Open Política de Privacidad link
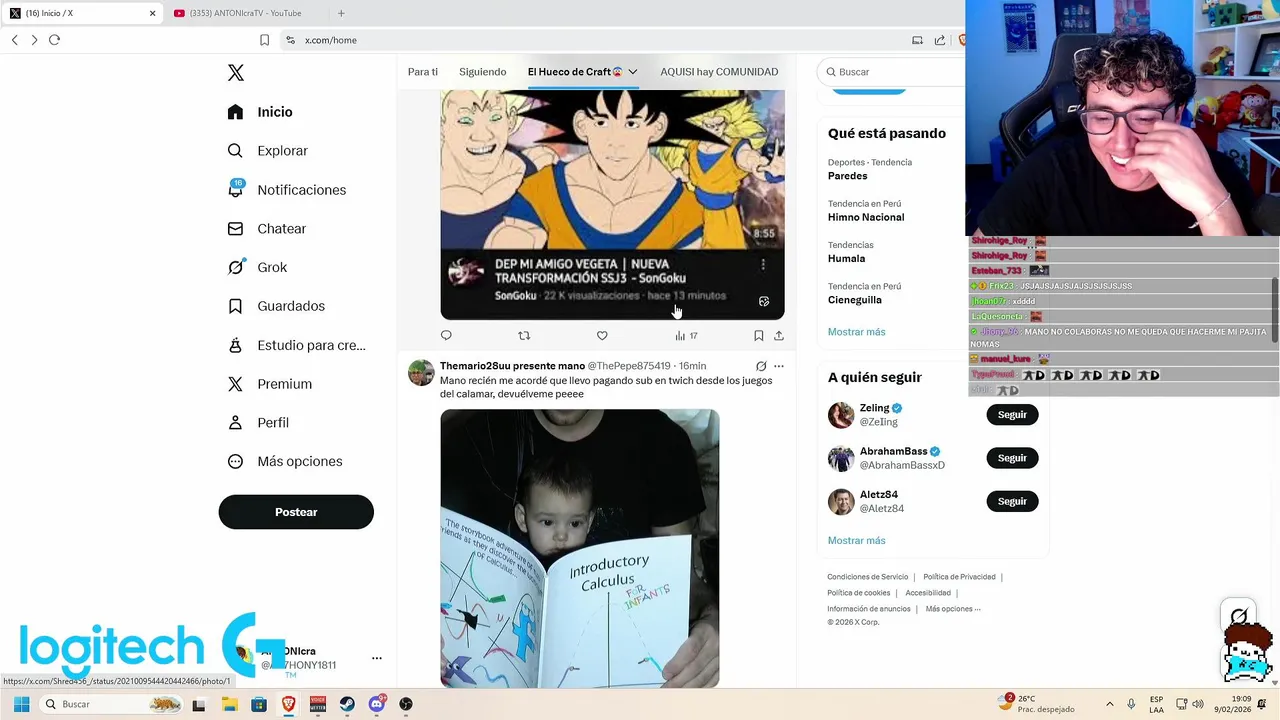 (959, 577)
